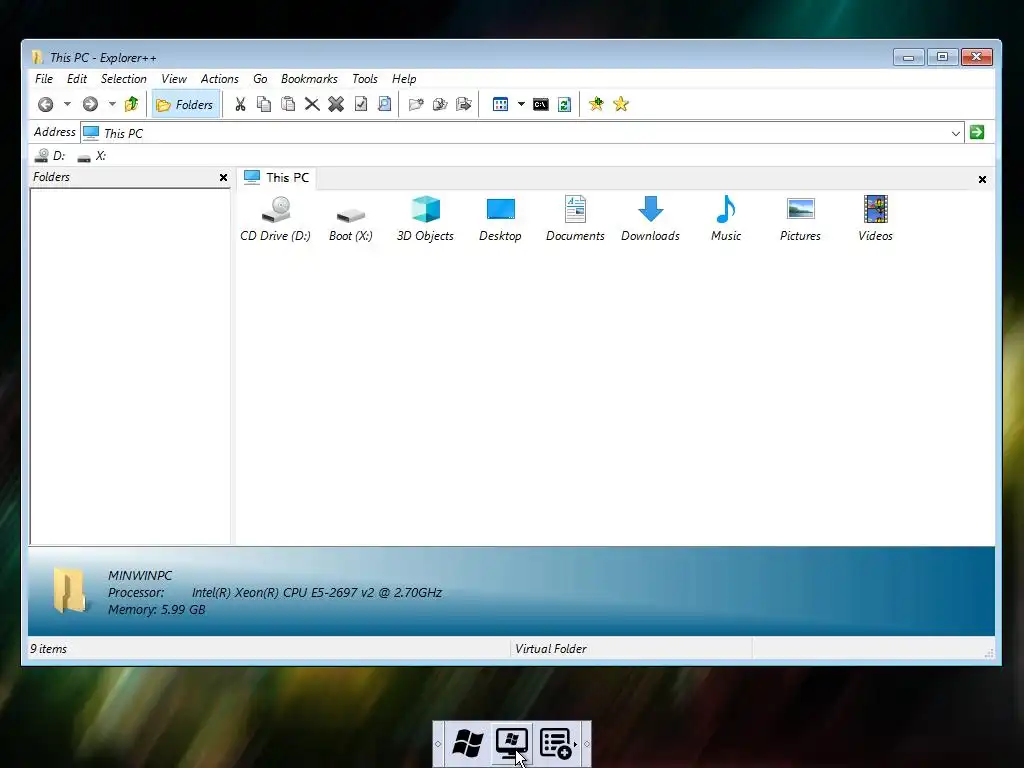The width and height of the screenshot is (1024, 768).
Task: Close the current tab with the X
Action: pos(982,180)
